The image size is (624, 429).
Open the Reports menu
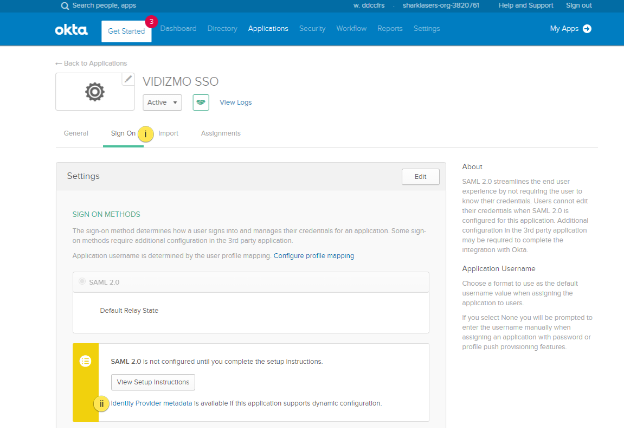pyautogui.click(x=390, y=29)
